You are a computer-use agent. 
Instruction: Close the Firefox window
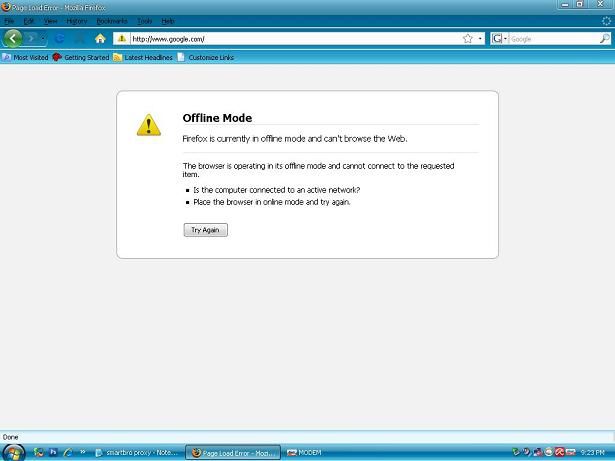600,5
